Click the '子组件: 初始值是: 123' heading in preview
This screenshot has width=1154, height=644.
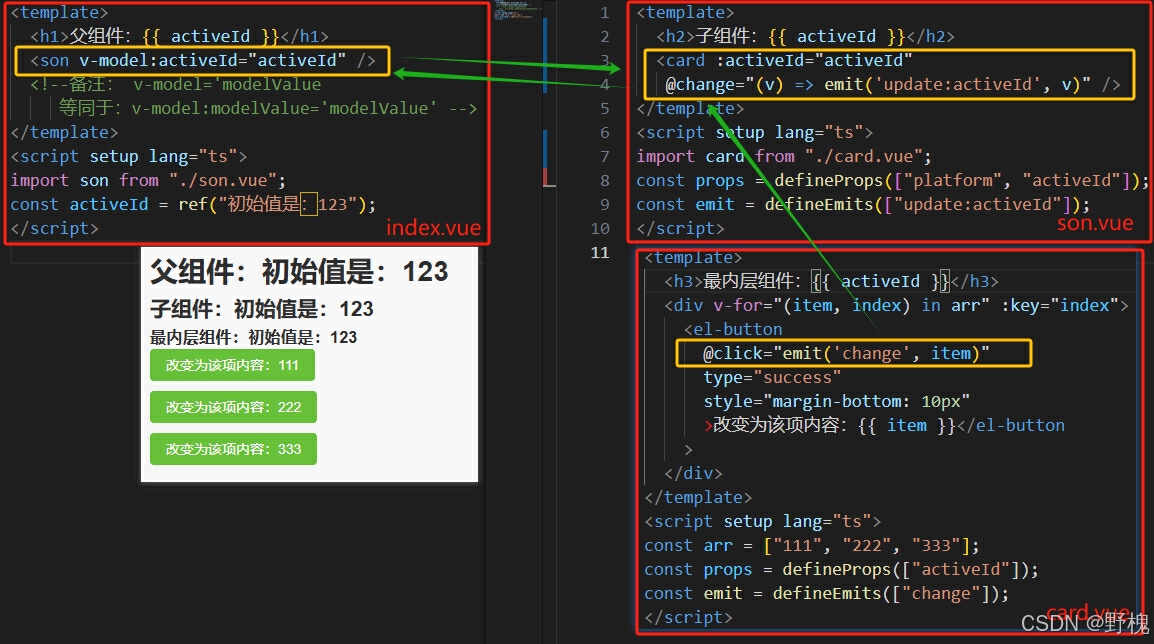point(262,308)
